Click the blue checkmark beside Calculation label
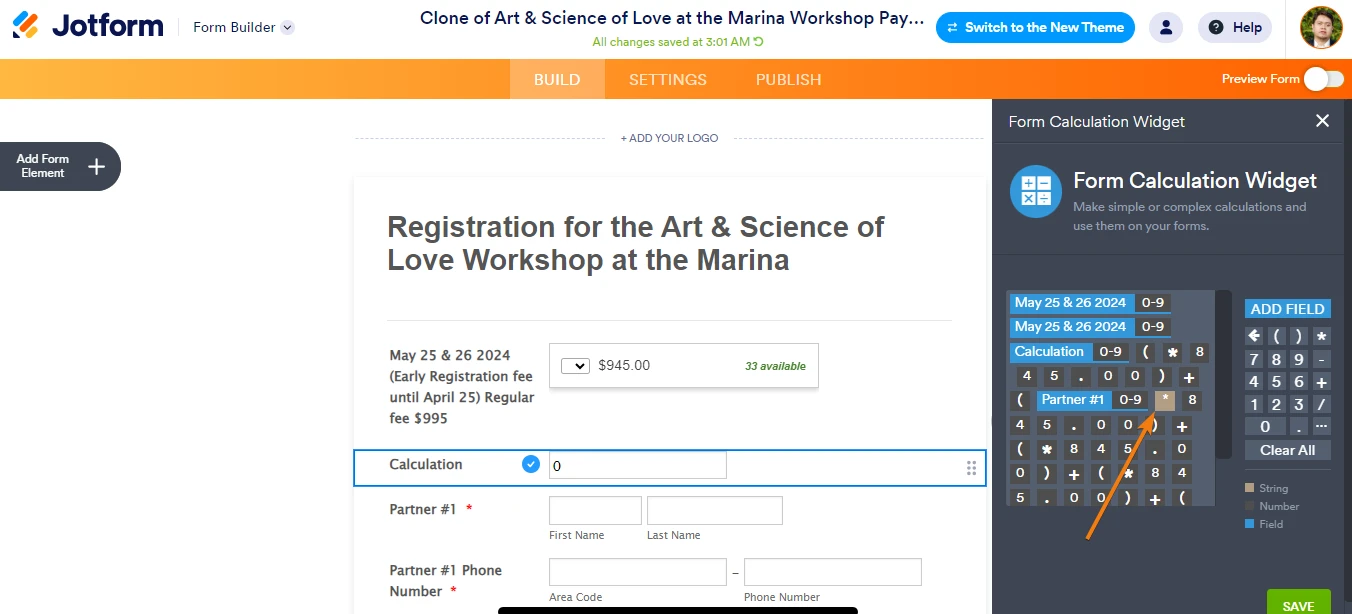This screenshot has height=614, width=1352. 531,464
